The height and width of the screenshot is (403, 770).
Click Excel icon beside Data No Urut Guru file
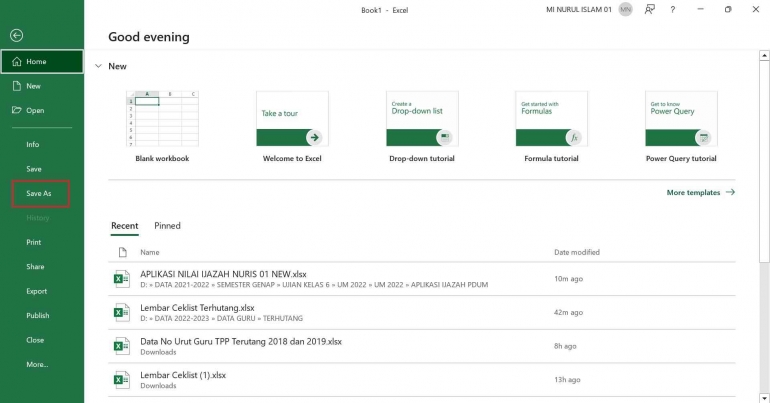(122, 347)
